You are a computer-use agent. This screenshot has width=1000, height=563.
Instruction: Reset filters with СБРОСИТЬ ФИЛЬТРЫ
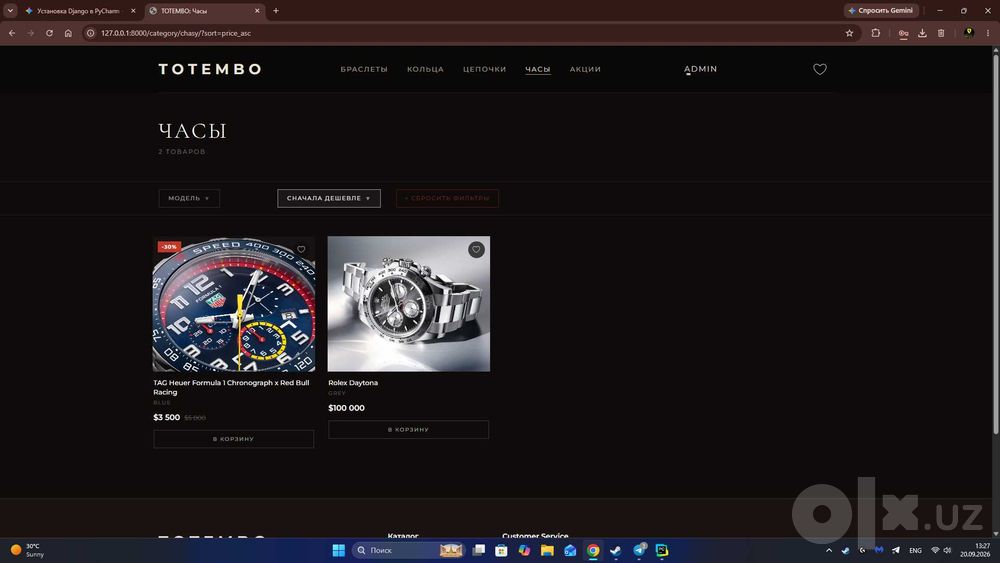(x=447, y=198)
